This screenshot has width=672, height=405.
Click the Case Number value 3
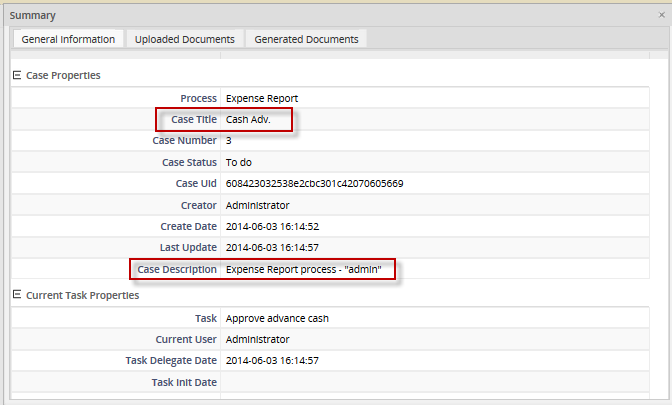(229, 141)
